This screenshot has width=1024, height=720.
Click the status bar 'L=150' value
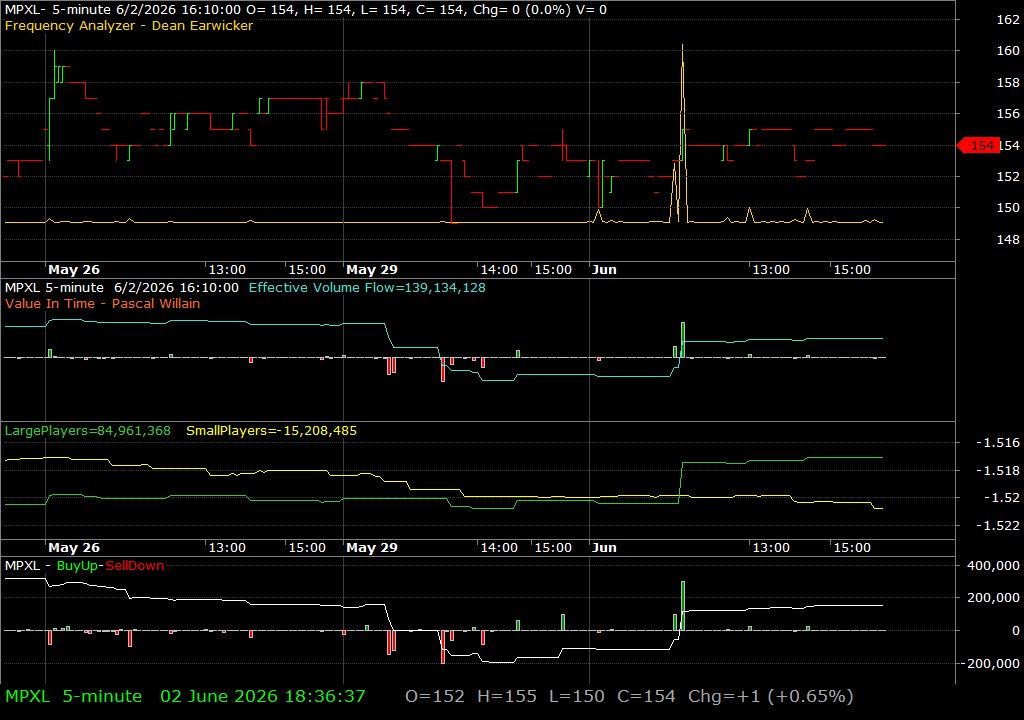click(577, 696)
